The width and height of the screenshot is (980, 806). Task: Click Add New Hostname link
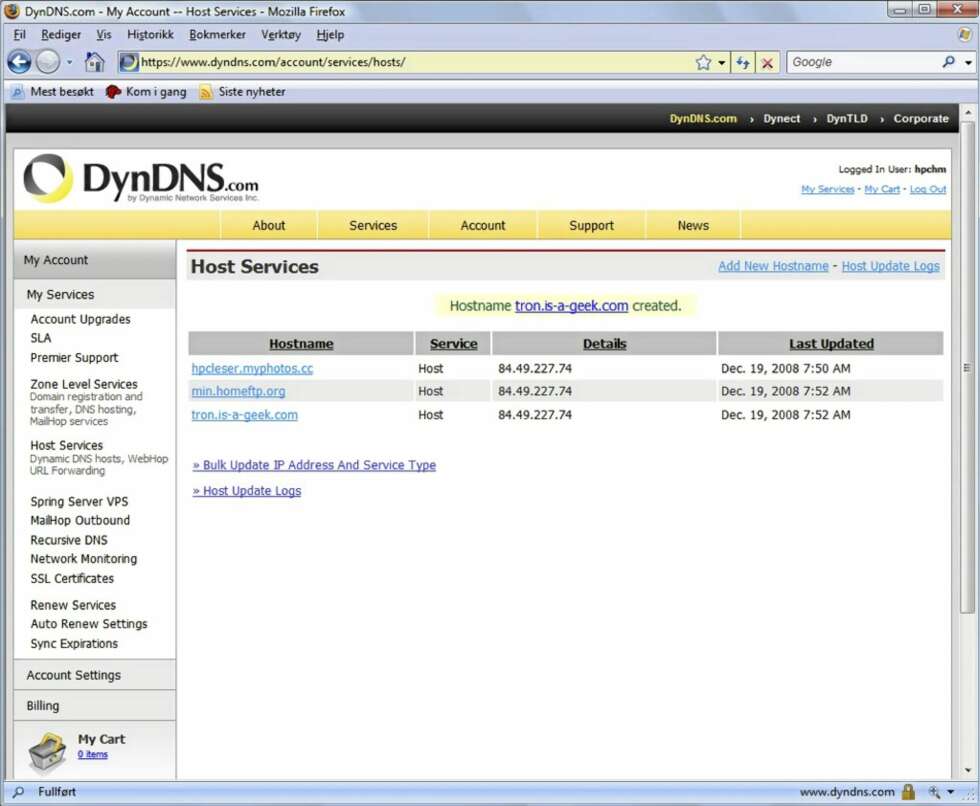[x=773, y=266]
